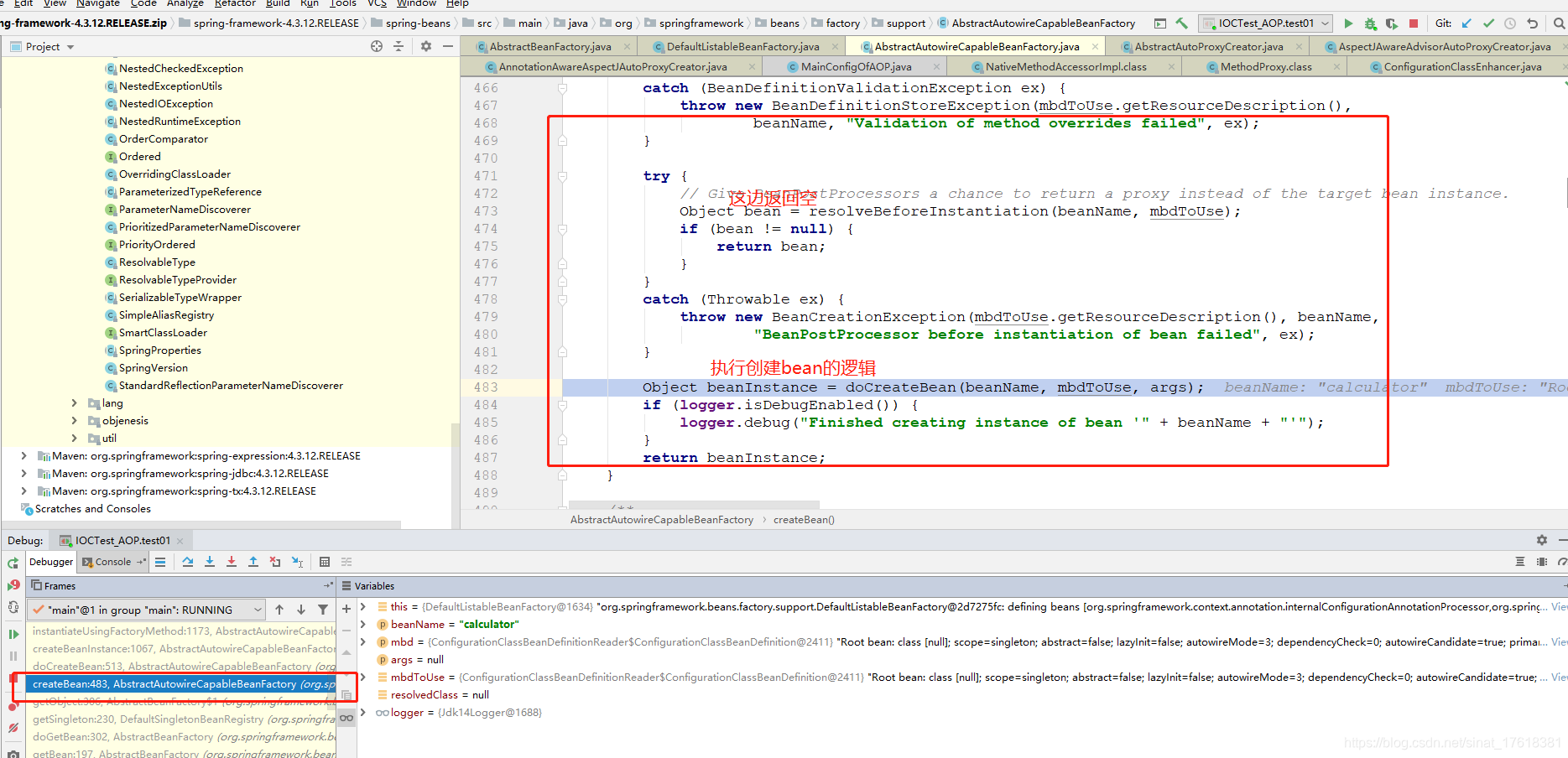Switch to Console tab in debugger
The height and width of the screenshot is (758, 1568).
[113, 562]
